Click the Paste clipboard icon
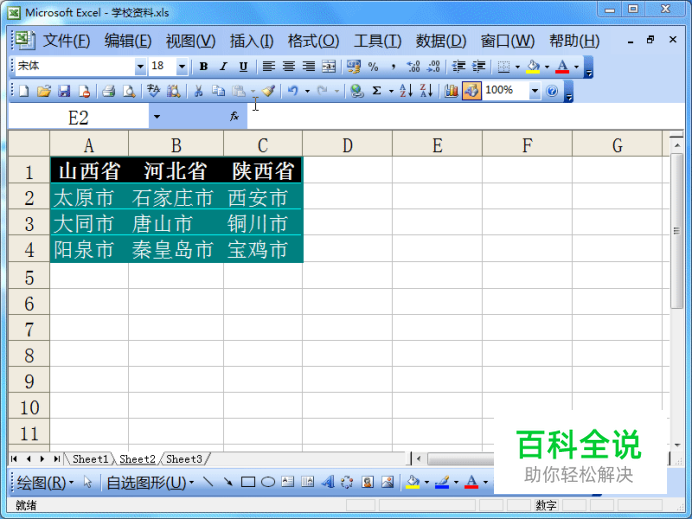The image size is (692, 519). click(x=239, y=91)
